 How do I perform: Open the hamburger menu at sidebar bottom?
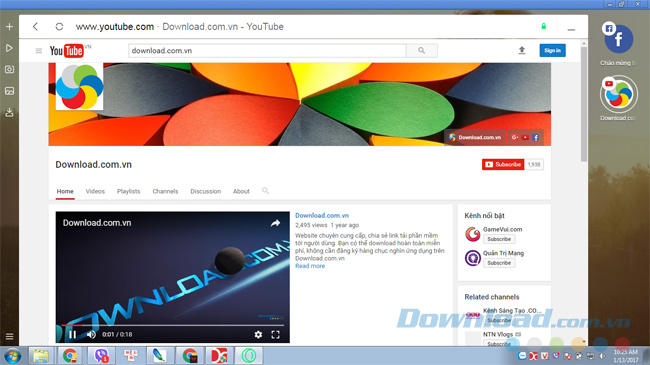coord(9,336)
